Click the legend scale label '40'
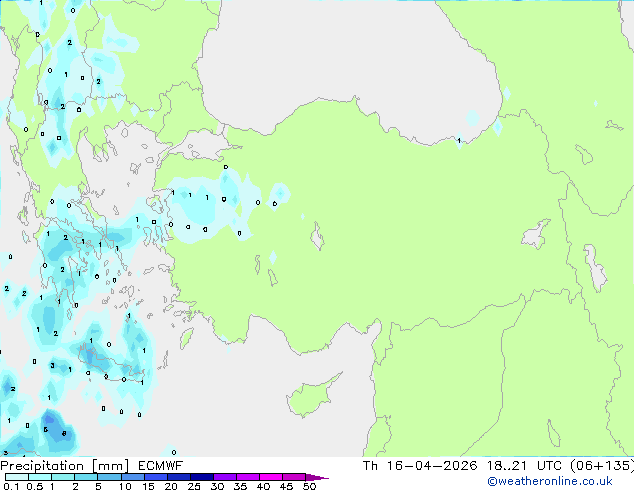Image resolution: width=634 pixels, height=490 pixels. pyautogui.click(x=263, y=486)
